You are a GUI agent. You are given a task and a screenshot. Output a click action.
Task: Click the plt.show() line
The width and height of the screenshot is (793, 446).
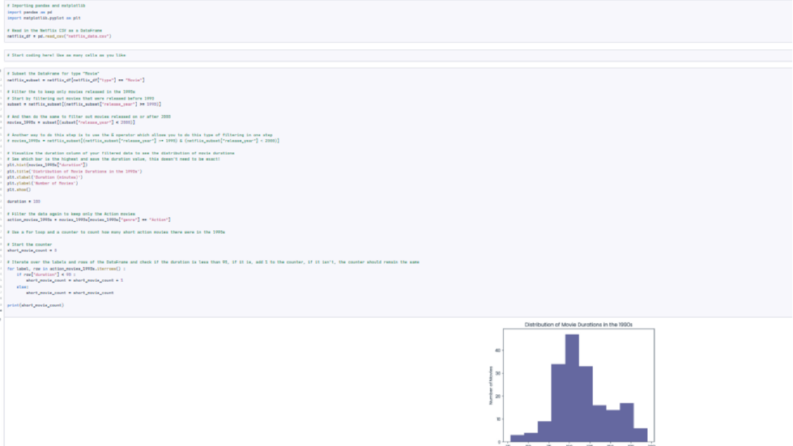click(19, 190)
